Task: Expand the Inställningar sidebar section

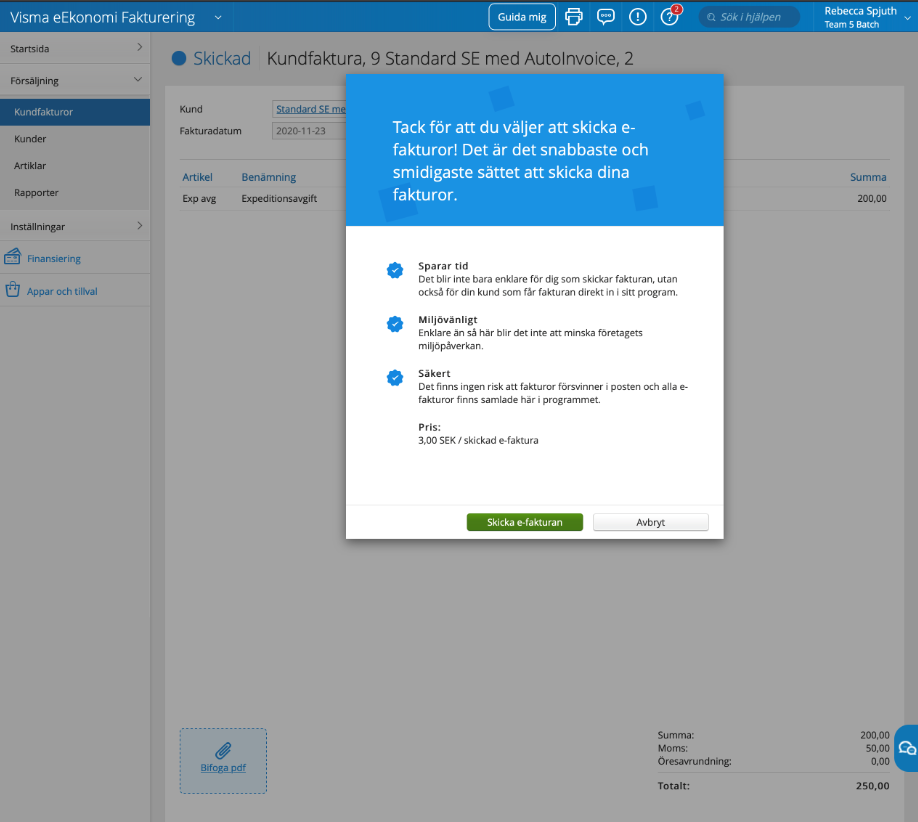Action: (139, 226)
